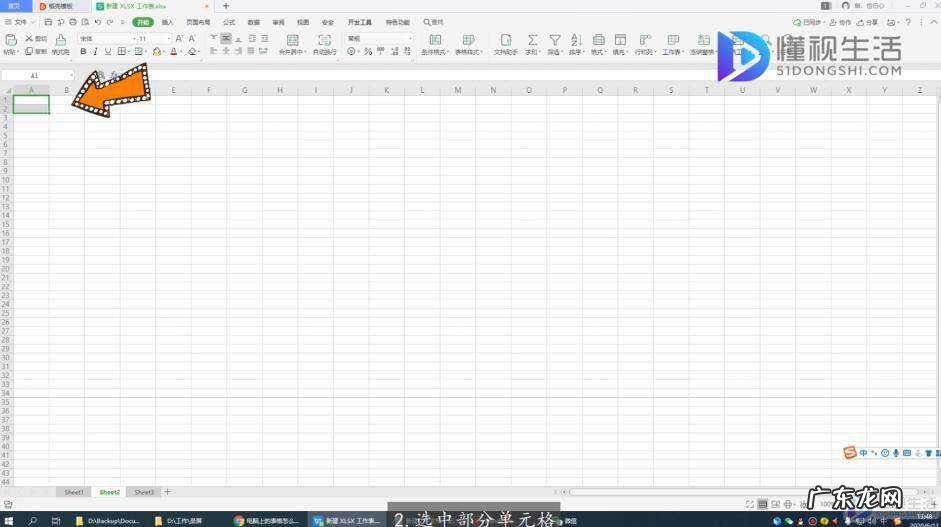Screen dimensions: 941x527
Task: Click the A1 Name Box field
Action: 36,75
